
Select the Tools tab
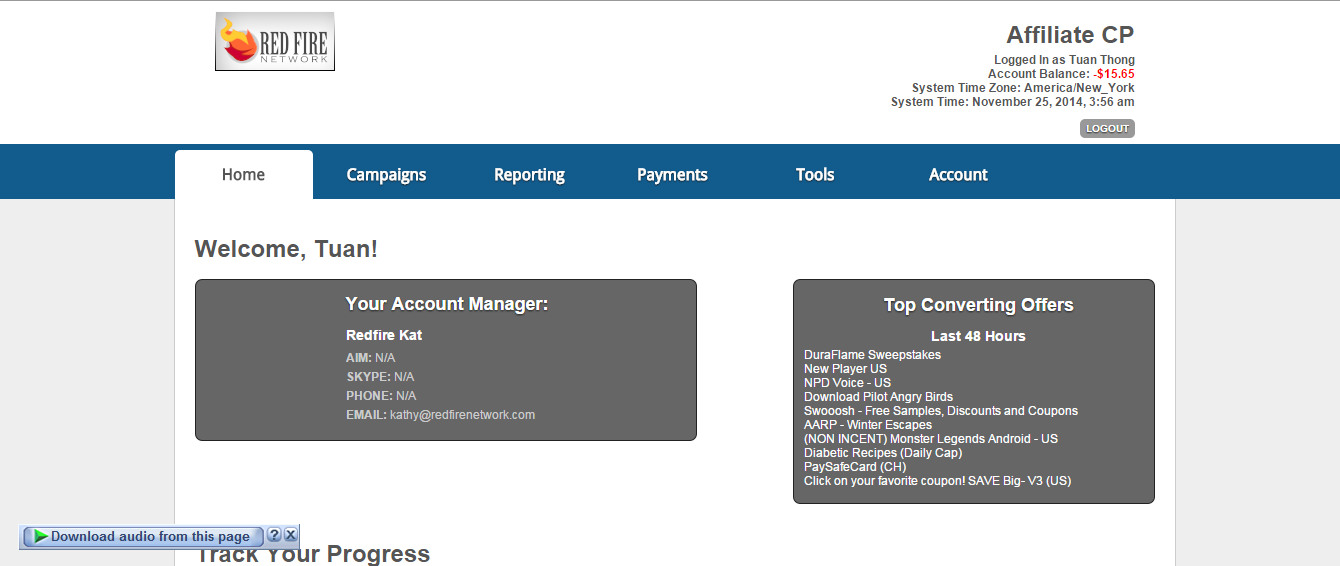815,174
